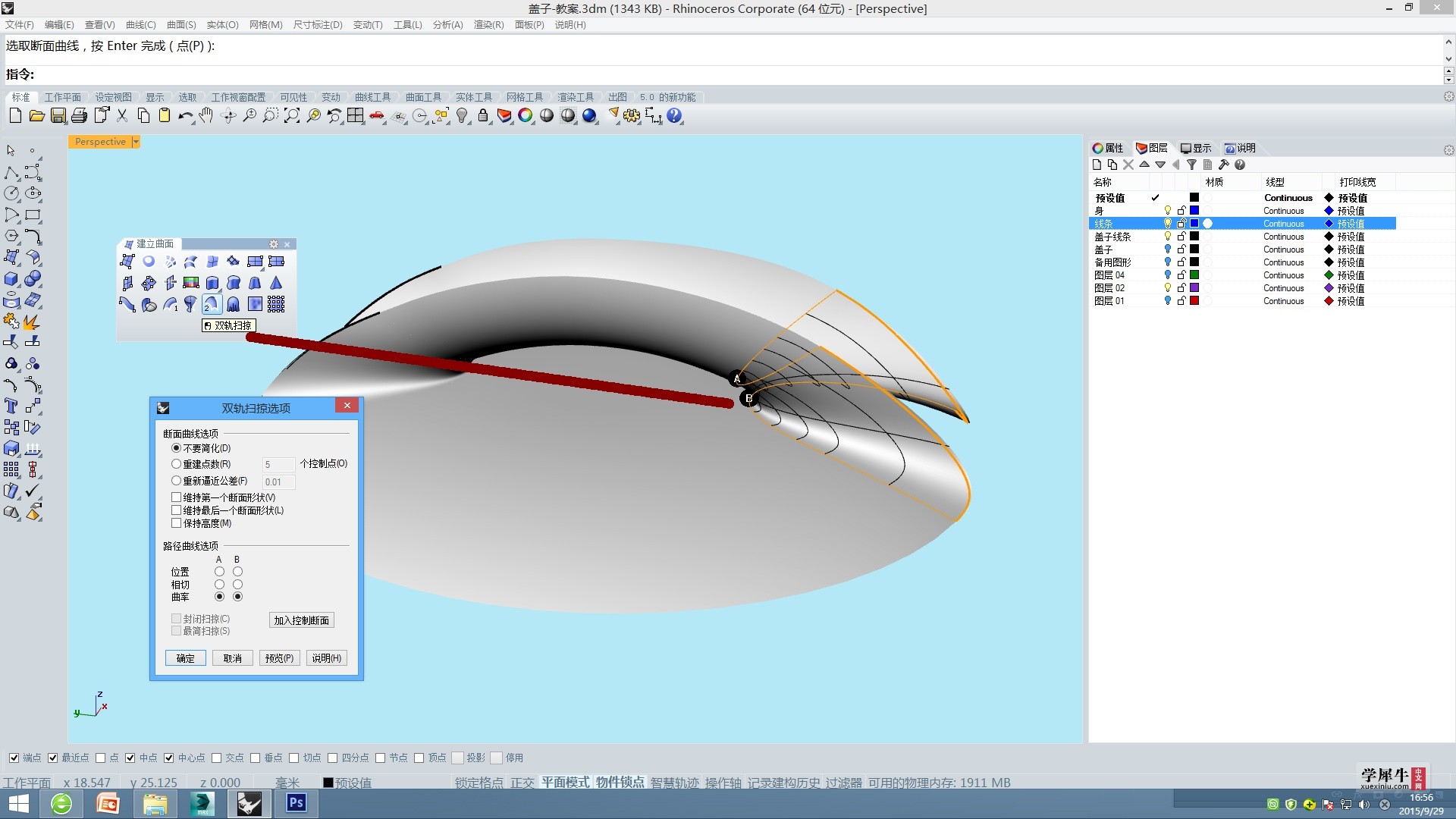The image size is (1456, 819).
Task: Select the Rotate view tool
Action: click(228, 115)
